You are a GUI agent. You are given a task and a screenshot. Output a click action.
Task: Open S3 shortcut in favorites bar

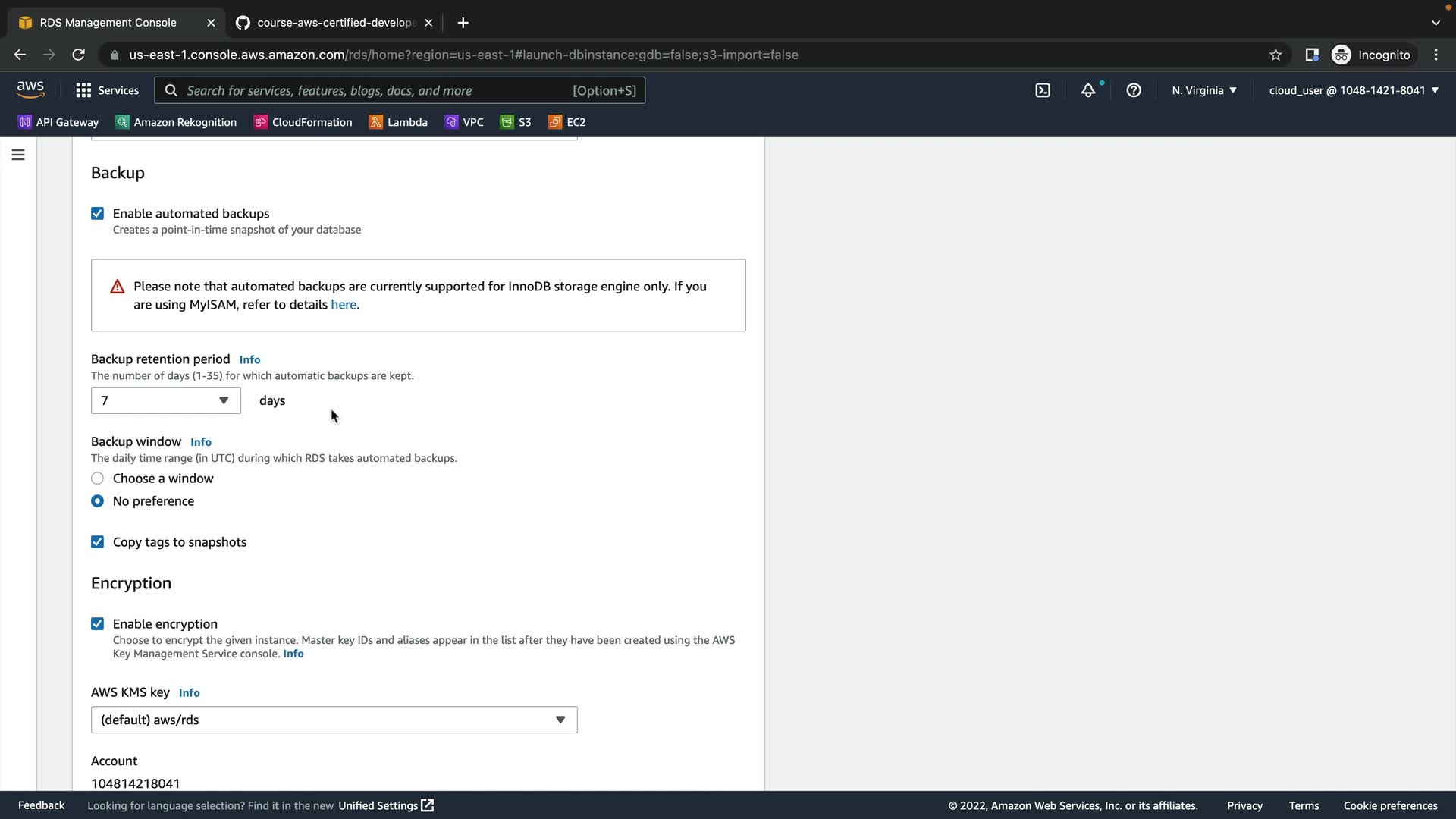pos(516,122)
